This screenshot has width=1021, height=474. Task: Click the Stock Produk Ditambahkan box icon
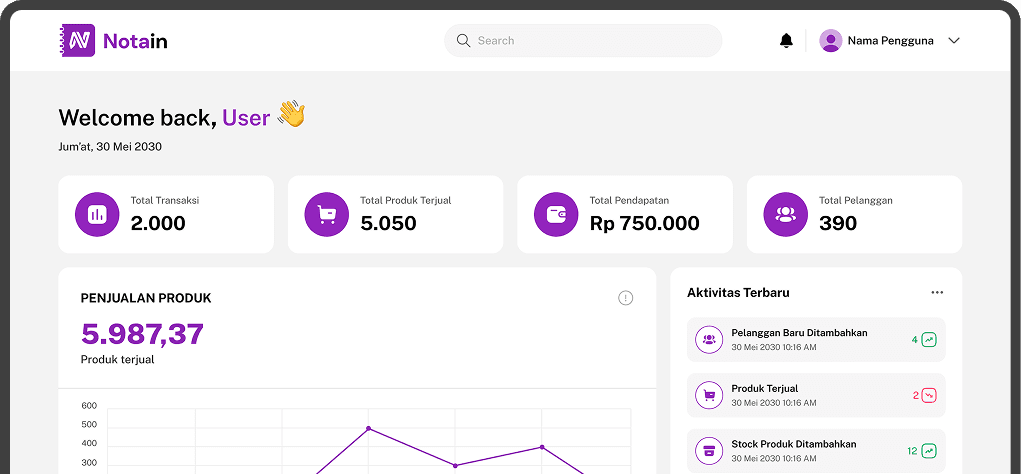coord(709,450)
